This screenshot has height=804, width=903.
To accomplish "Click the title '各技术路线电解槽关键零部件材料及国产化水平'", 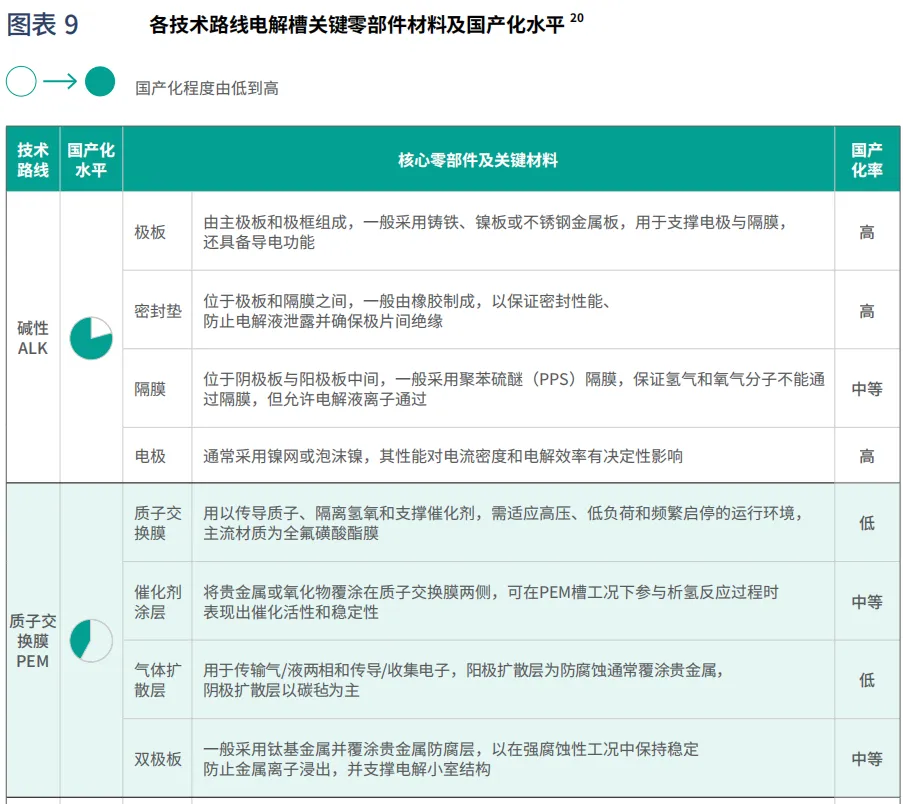I will coord(356,25).
